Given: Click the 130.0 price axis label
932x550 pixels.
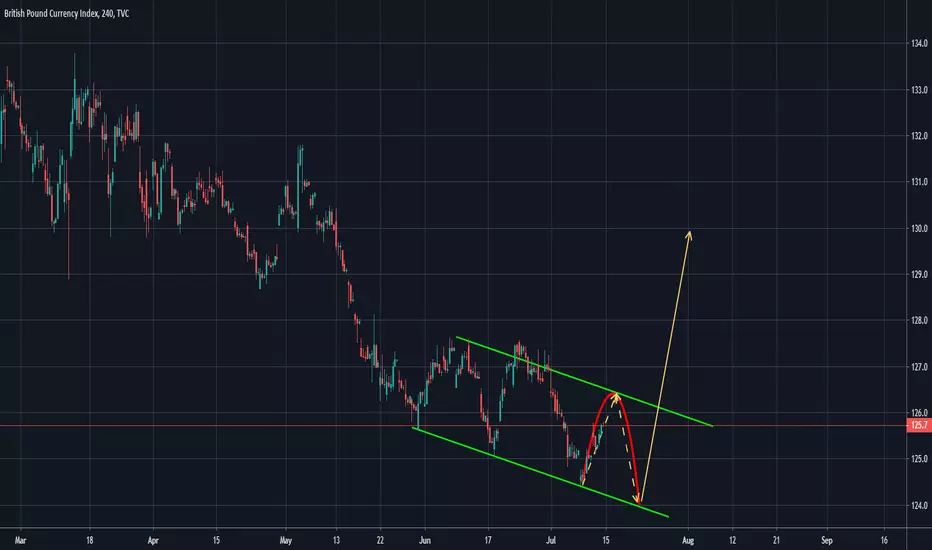Looking at the screenshot, I should pos(919,228).
